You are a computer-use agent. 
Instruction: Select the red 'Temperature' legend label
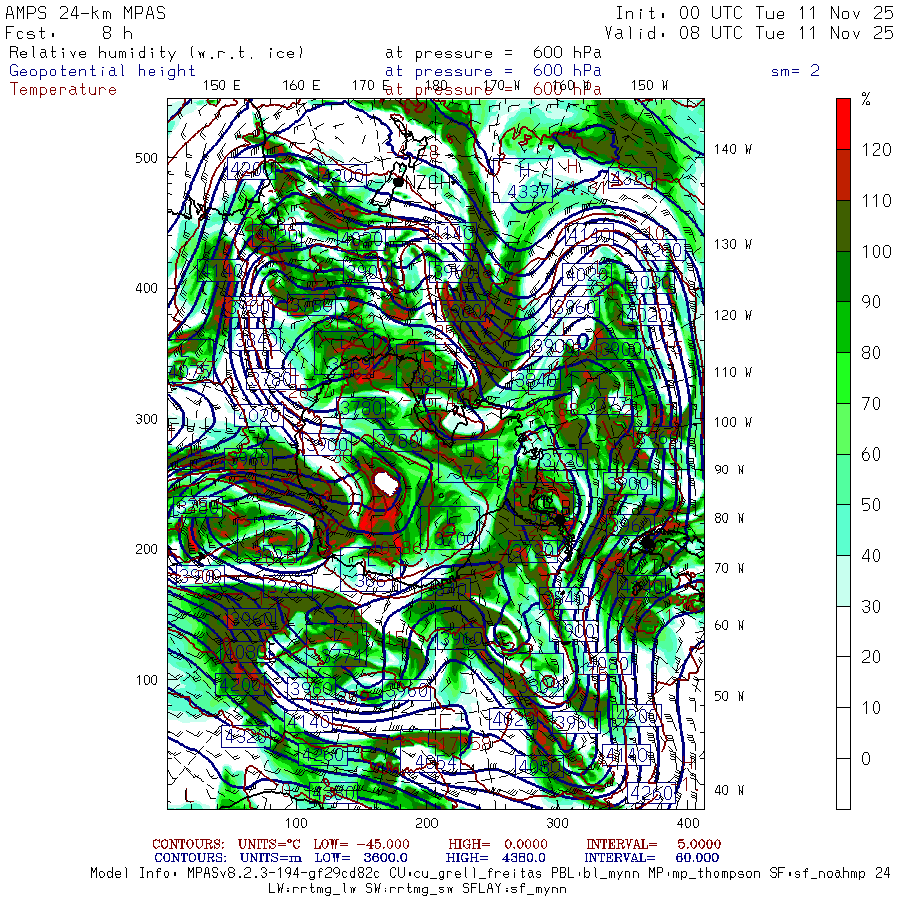pyautogui.click(x=63, y=90)
